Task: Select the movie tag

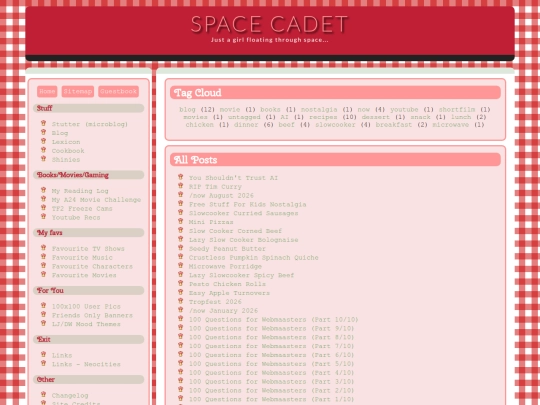Action: pyautogui.click(x=230, y=110)
